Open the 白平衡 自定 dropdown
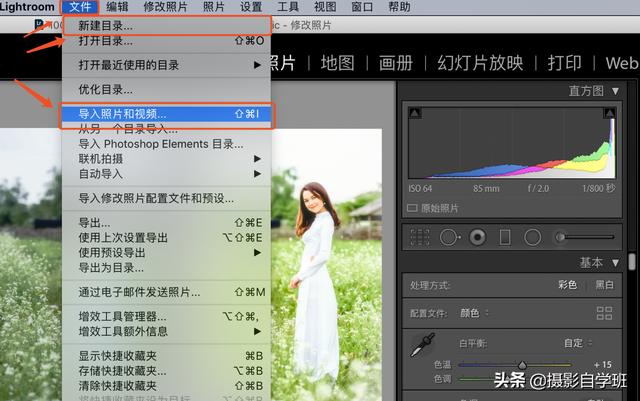Image resolution: width=640 pixels, height=401 pixels. [578, 343]
